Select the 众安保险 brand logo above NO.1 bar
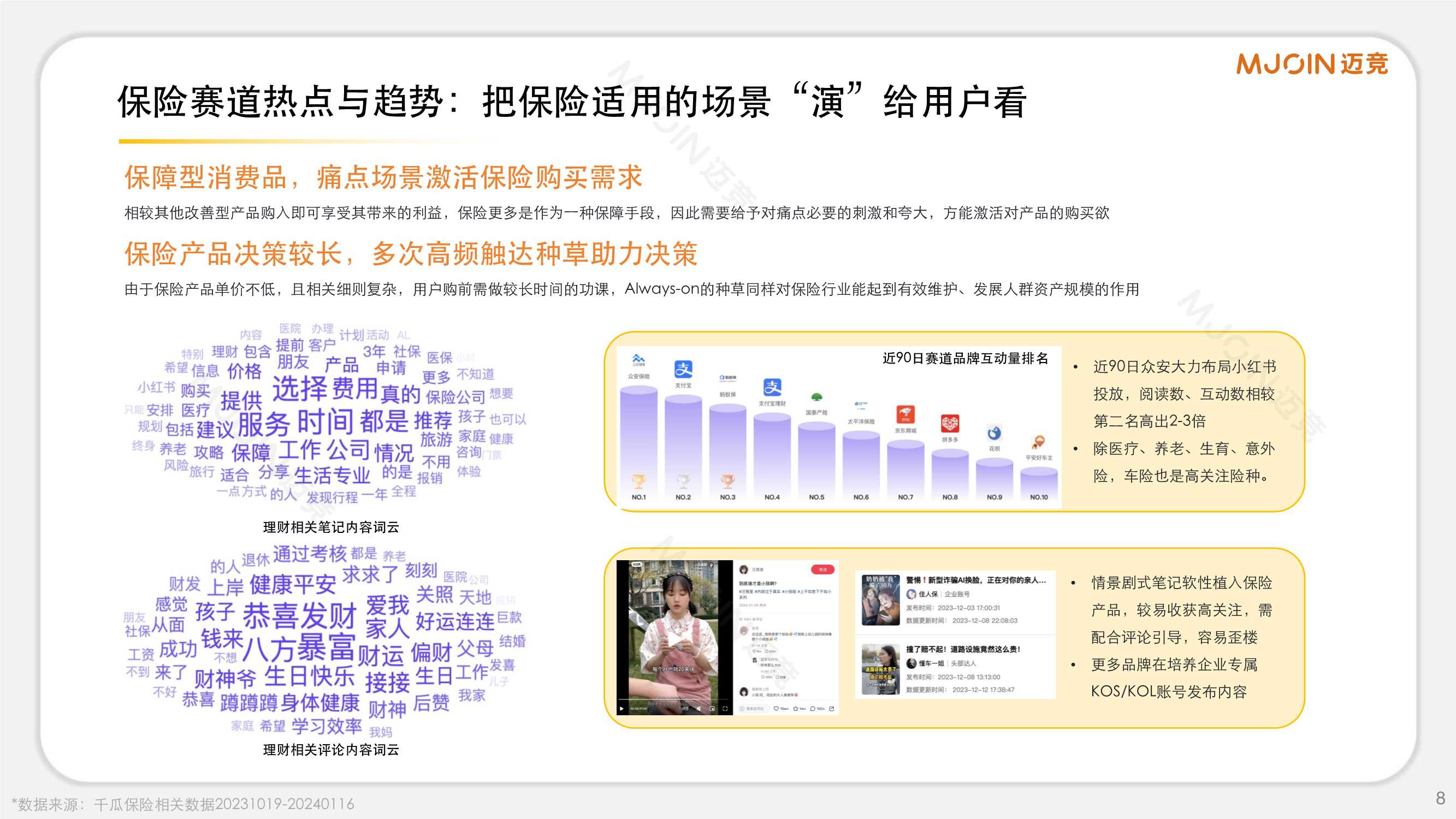The image size is (1456, 819). click(638, 359)
